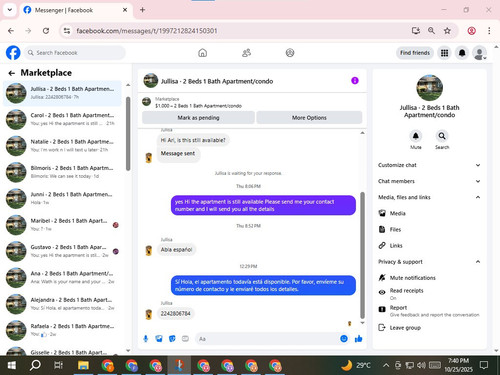Choose a sticker icon in composer

point(172,339)
